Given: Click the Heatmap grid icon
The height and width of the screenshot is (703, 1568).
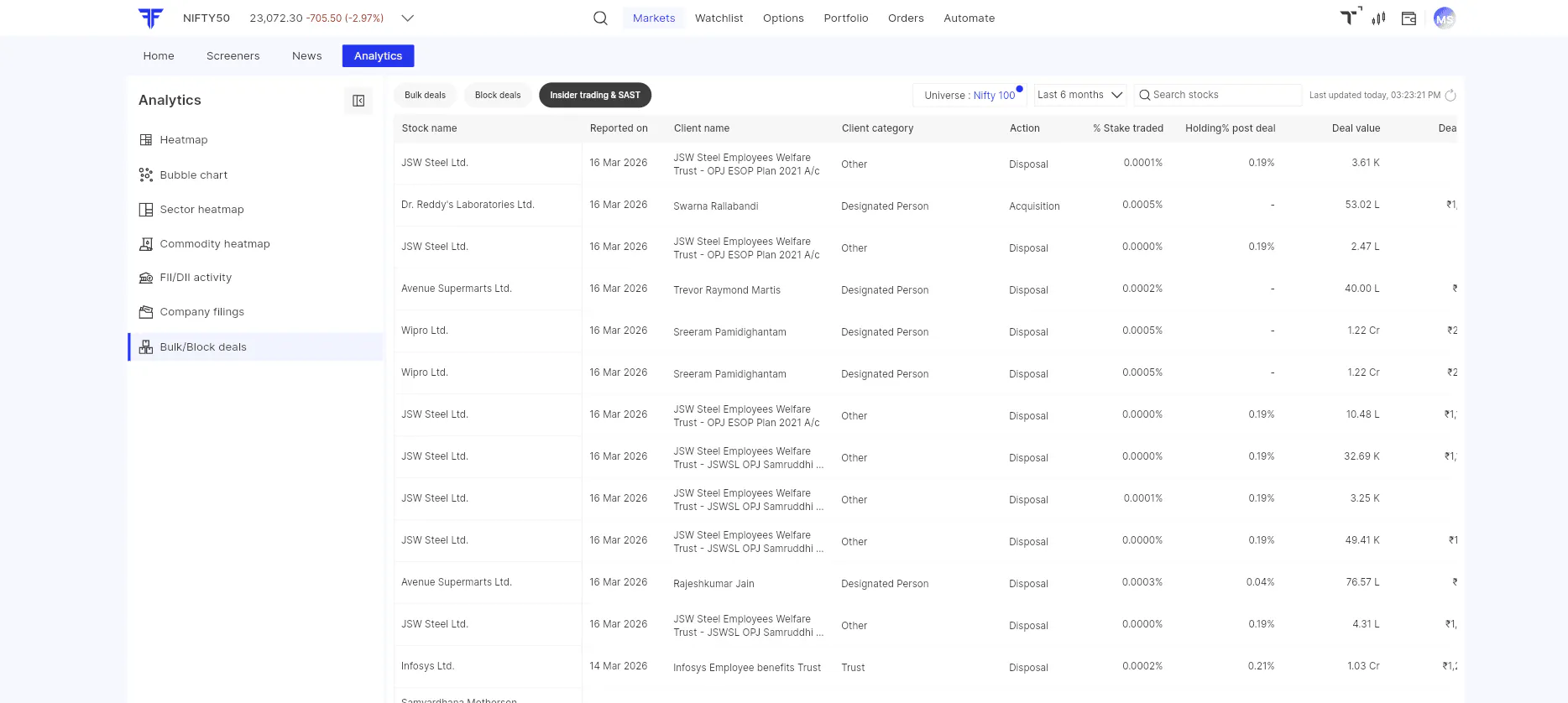Looking at the screenshot, I should point(146,140).
